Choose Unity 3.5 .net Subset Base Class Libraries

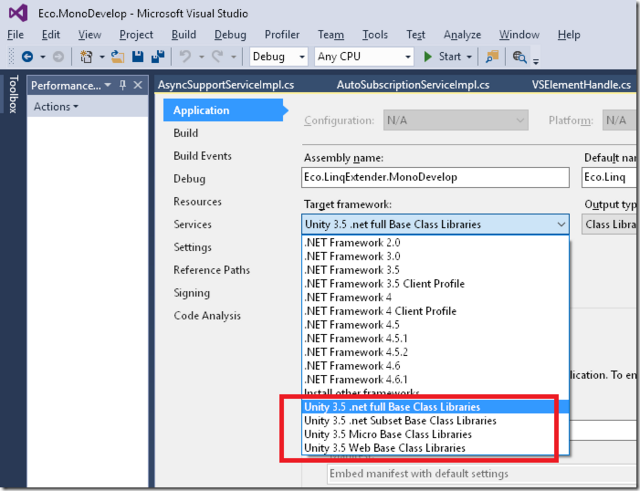click(x=435, y=421)
